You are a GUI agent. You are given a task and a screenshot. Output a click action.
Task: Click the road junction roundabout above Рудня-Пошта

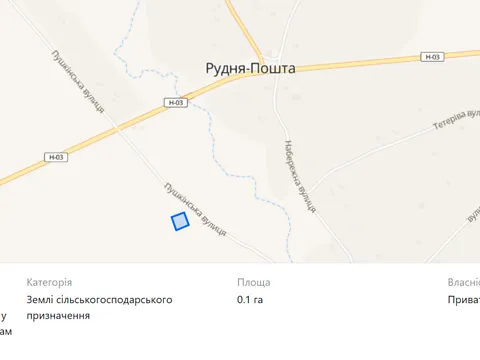[271, 58]
